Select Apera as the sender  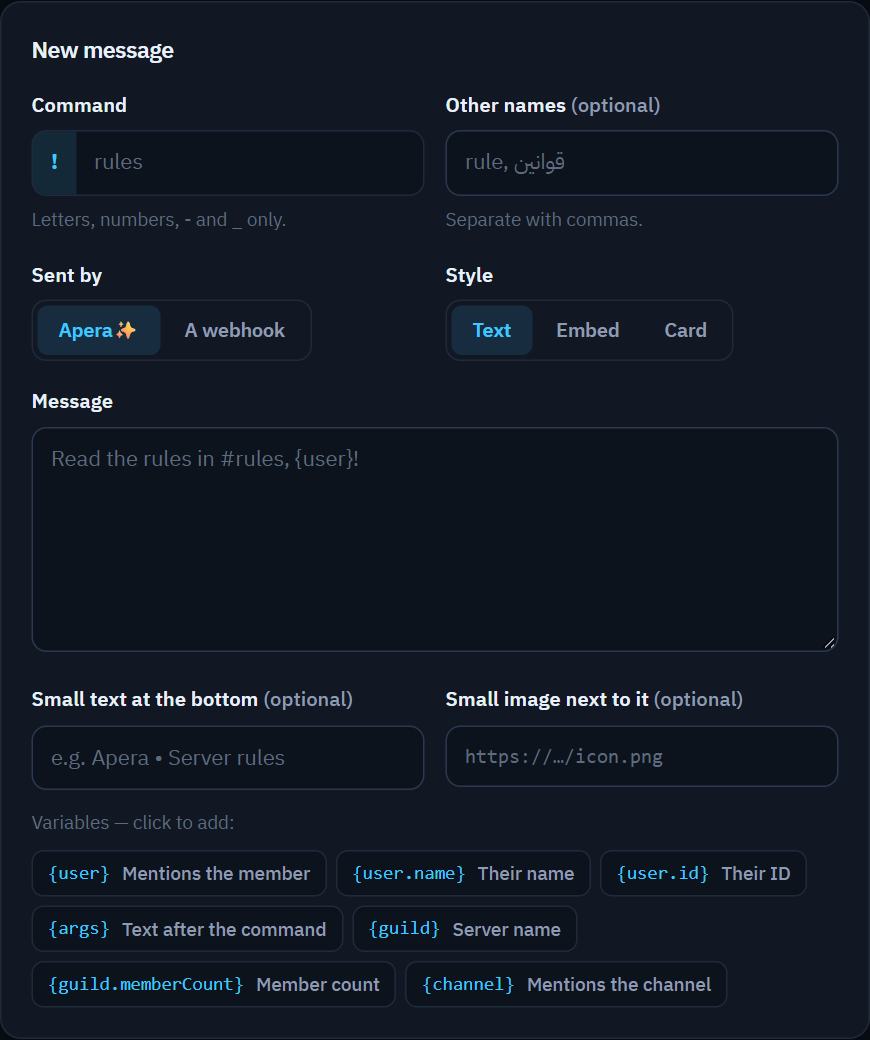99,330
